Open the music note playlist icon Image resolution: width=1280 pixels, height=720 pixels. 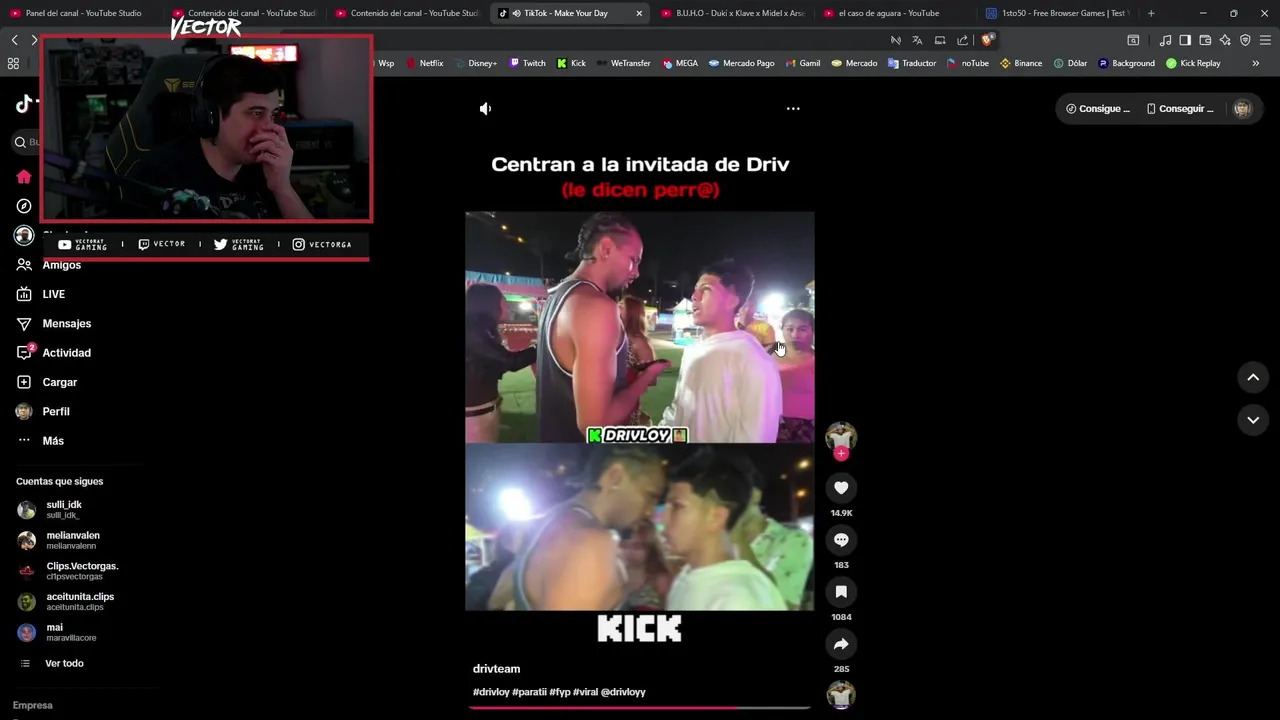pyautogui.click(x=1165, y=40)
